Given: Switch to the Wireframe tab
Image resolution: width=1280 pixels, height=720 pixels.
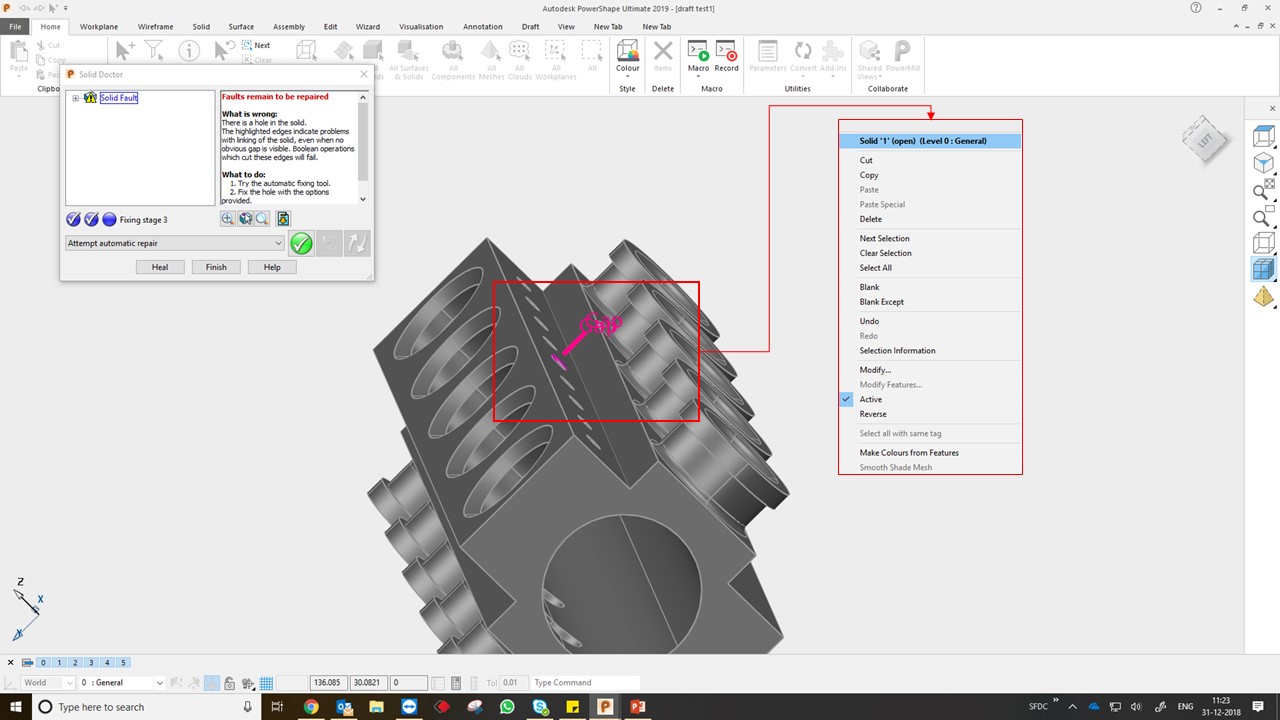Looking at the screenshot, I should (x=153, y=27).
